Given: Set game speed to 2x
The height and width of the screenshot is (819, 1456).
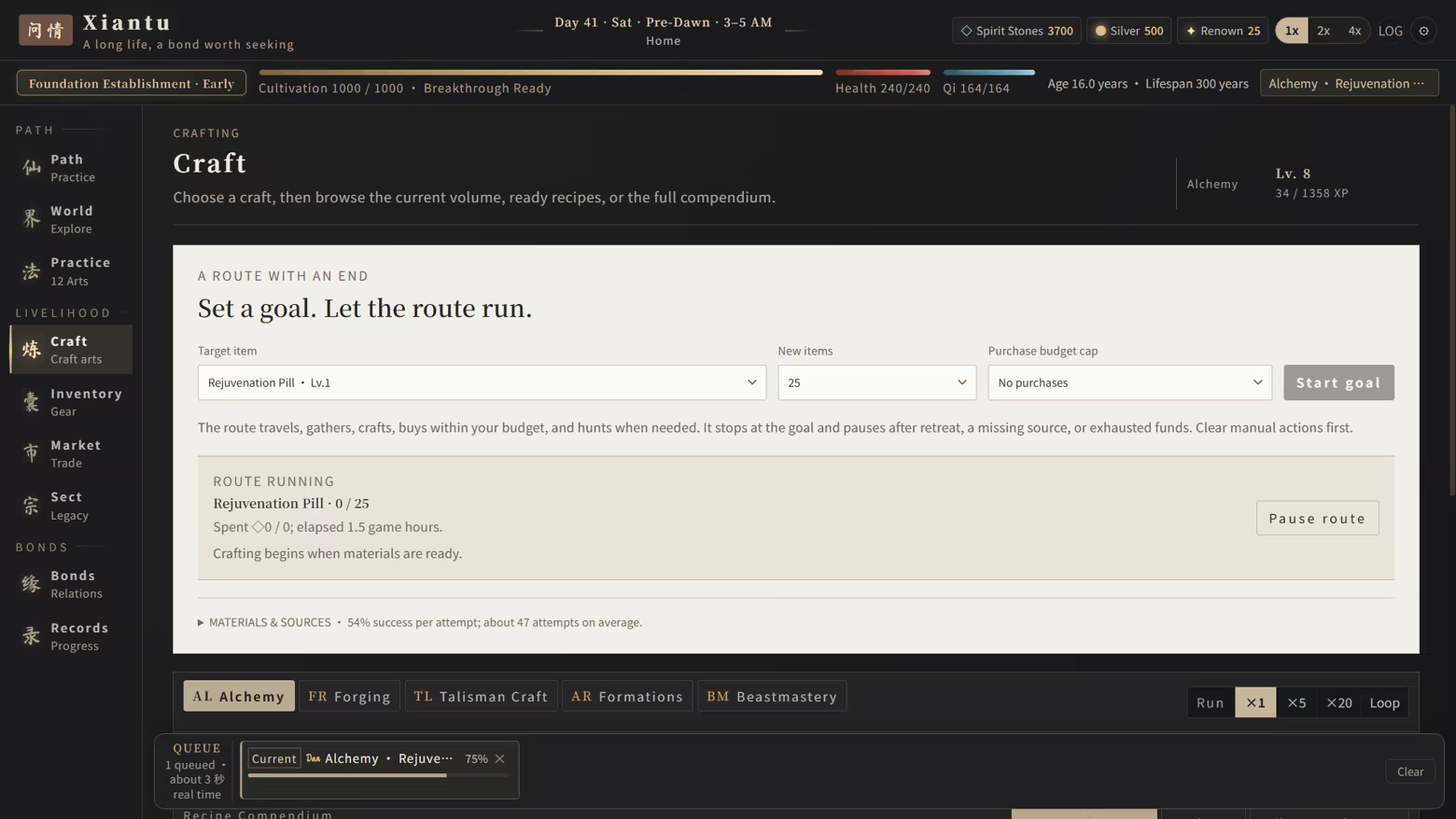Looking at the screenshot, I should click(x=1323, y=31).
